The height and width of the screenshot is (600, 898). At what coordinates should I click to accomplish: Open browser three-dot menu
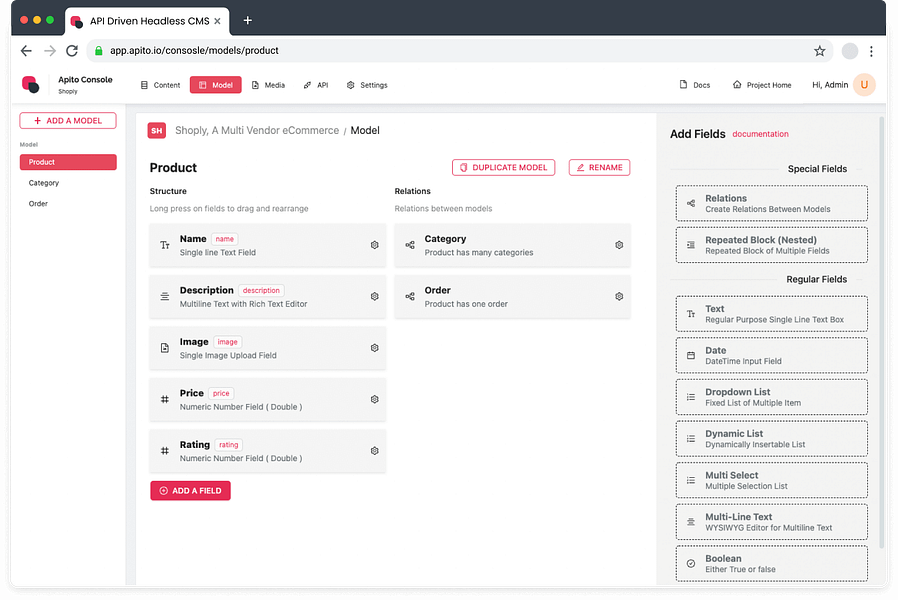point(871,51)
